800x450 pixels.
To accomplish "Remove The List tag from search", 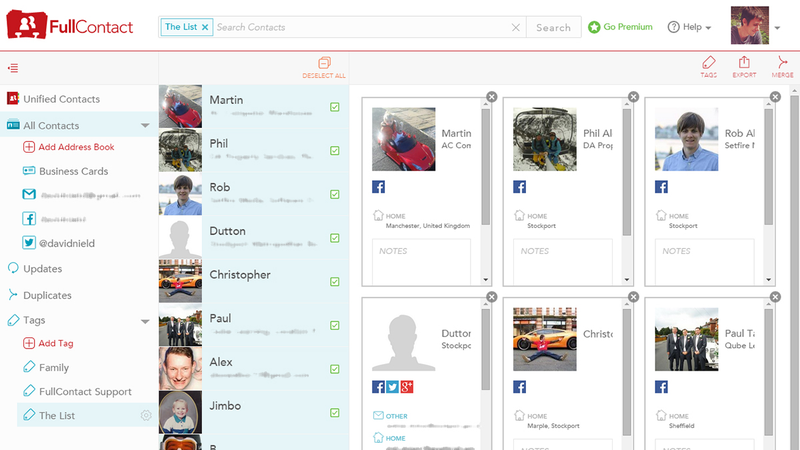I will (205, 27).
